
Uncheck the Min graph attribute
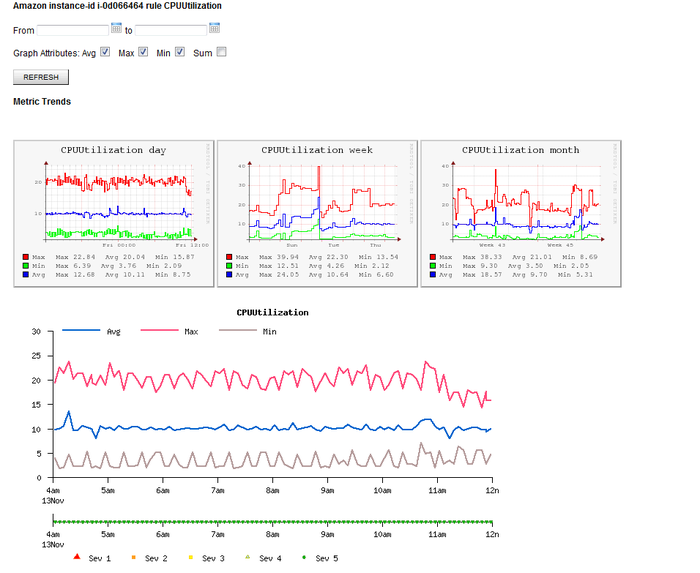179,52
